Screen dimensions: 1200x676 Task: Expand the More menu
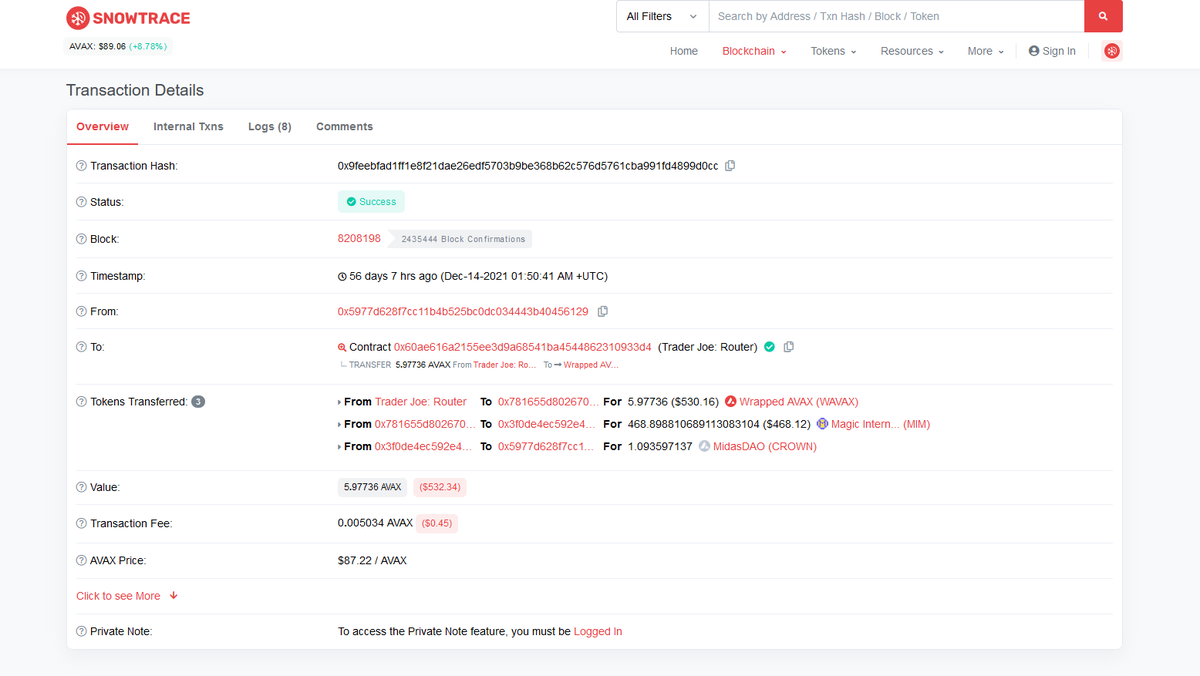[986, 51]
